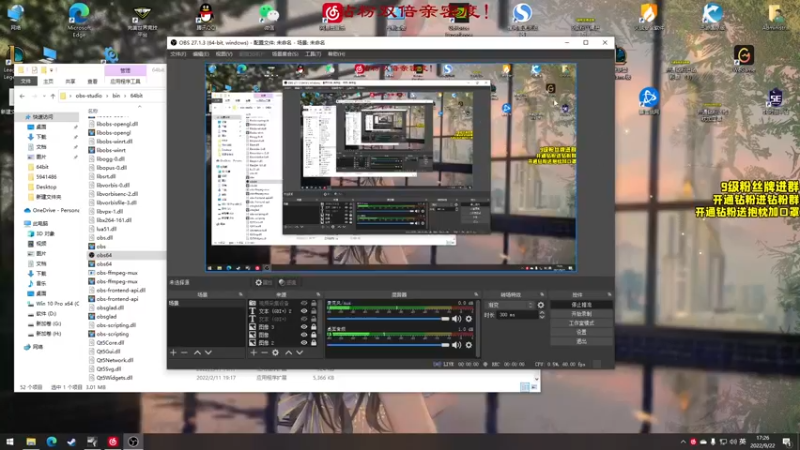Undock the Scenes panel via header icon
The width and height of the screenshot is (800, 450).
240,294
